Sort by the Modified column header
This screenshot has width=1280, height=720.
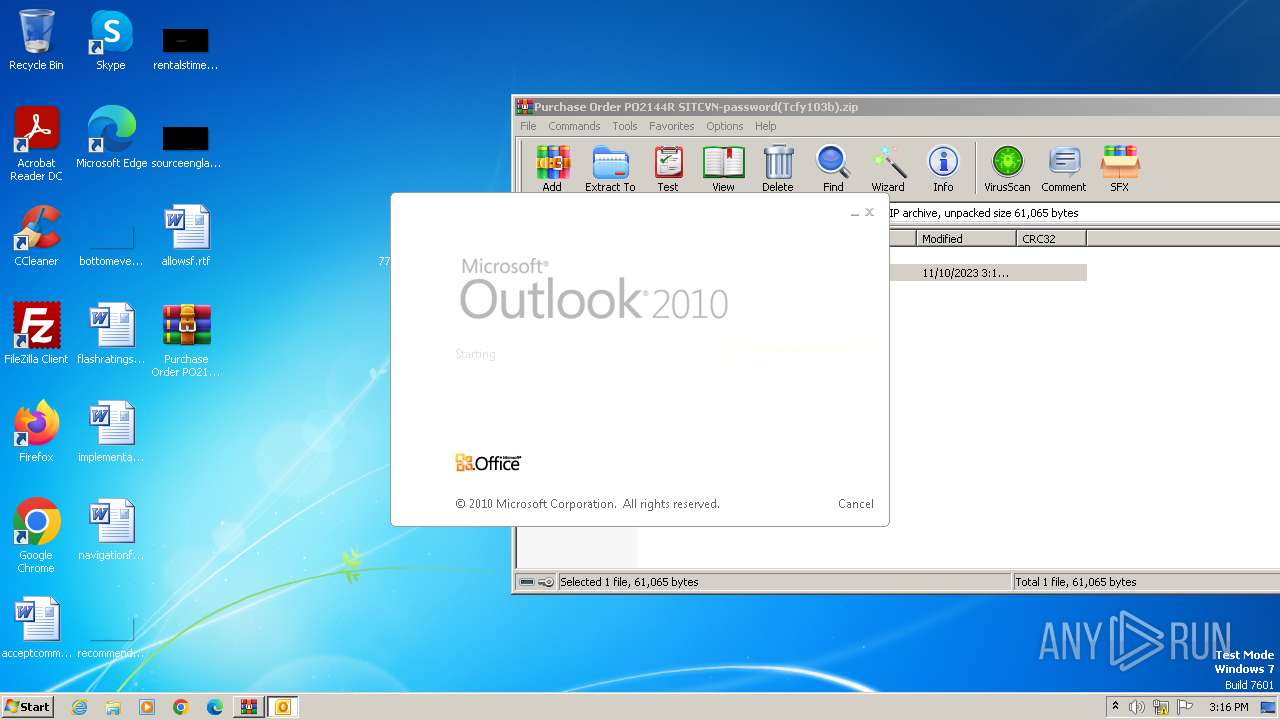pyautogui.click(x=966, y=239)
